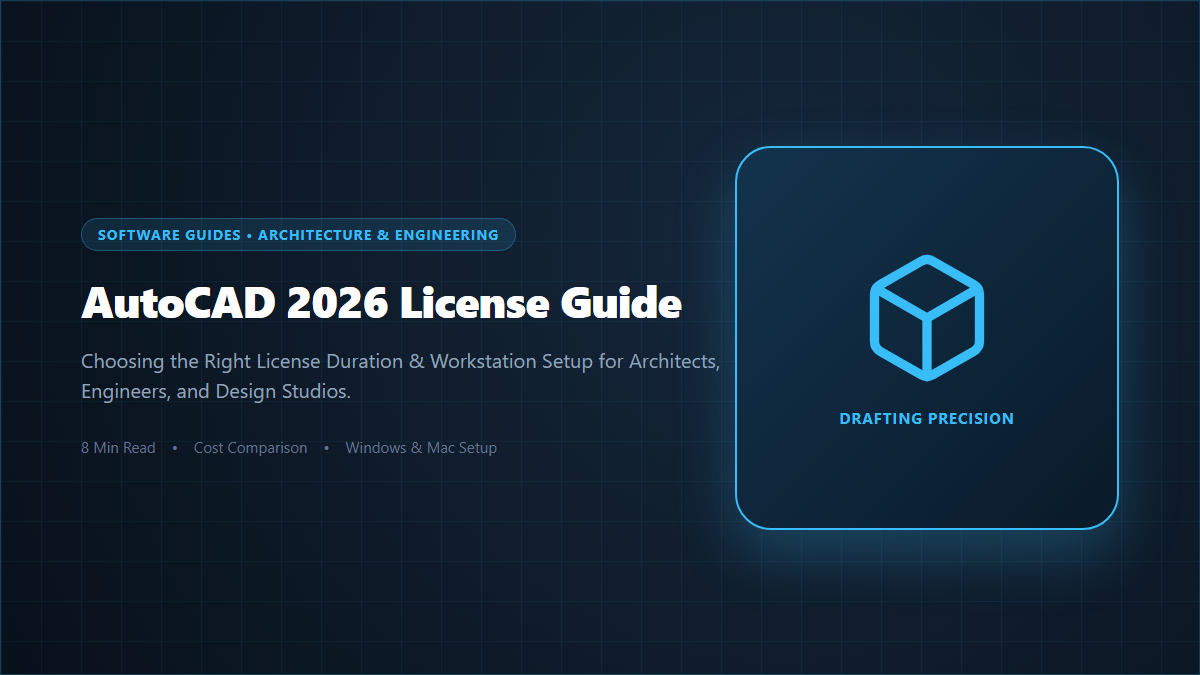Click the '8 Min Read' label
This screenshot has width=1200, height=675.
click(118, 448)
